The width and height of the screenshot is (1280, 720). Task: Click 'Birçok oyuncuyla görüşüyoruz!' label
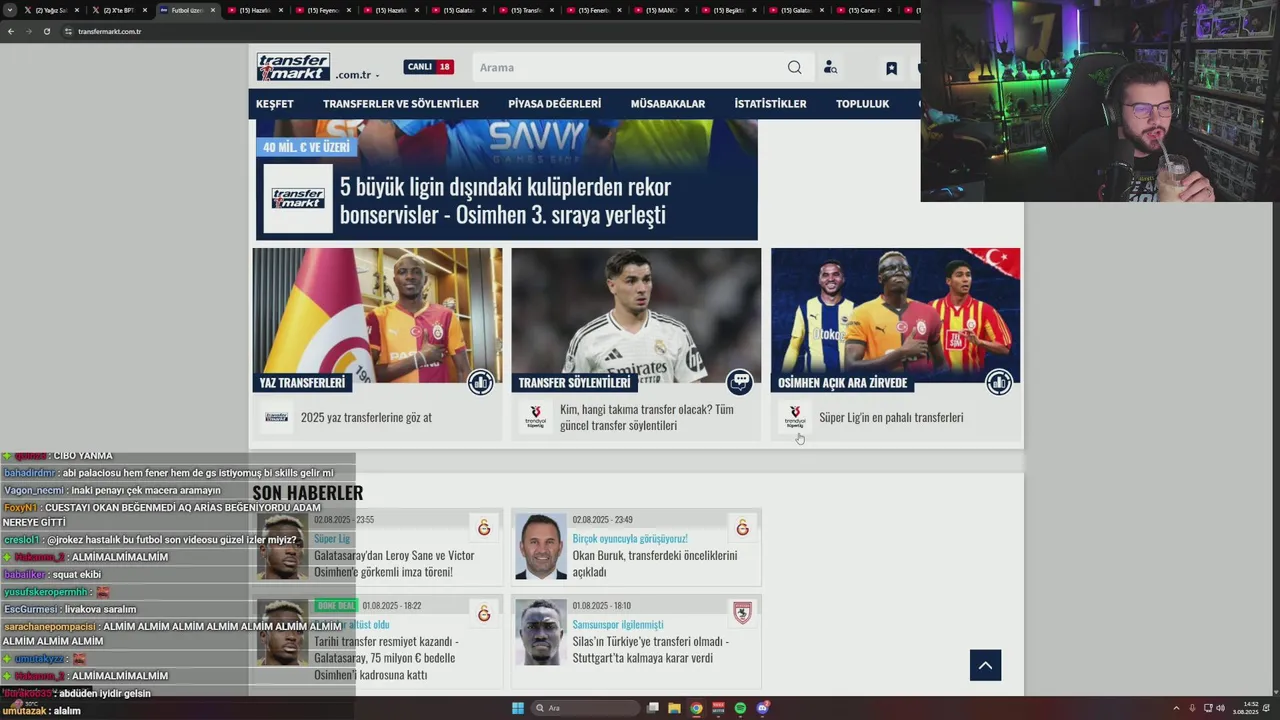[630, 538]
